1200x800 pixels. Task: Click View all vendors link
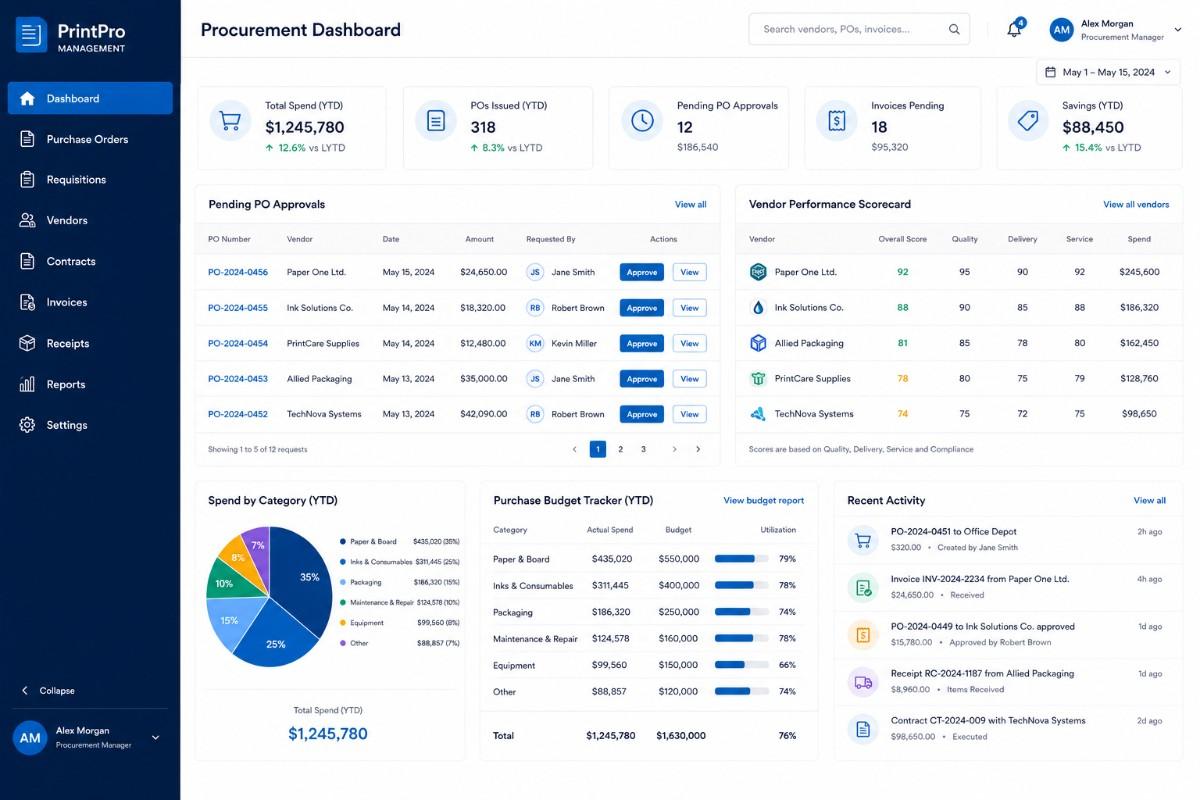tap(1136, 204)
